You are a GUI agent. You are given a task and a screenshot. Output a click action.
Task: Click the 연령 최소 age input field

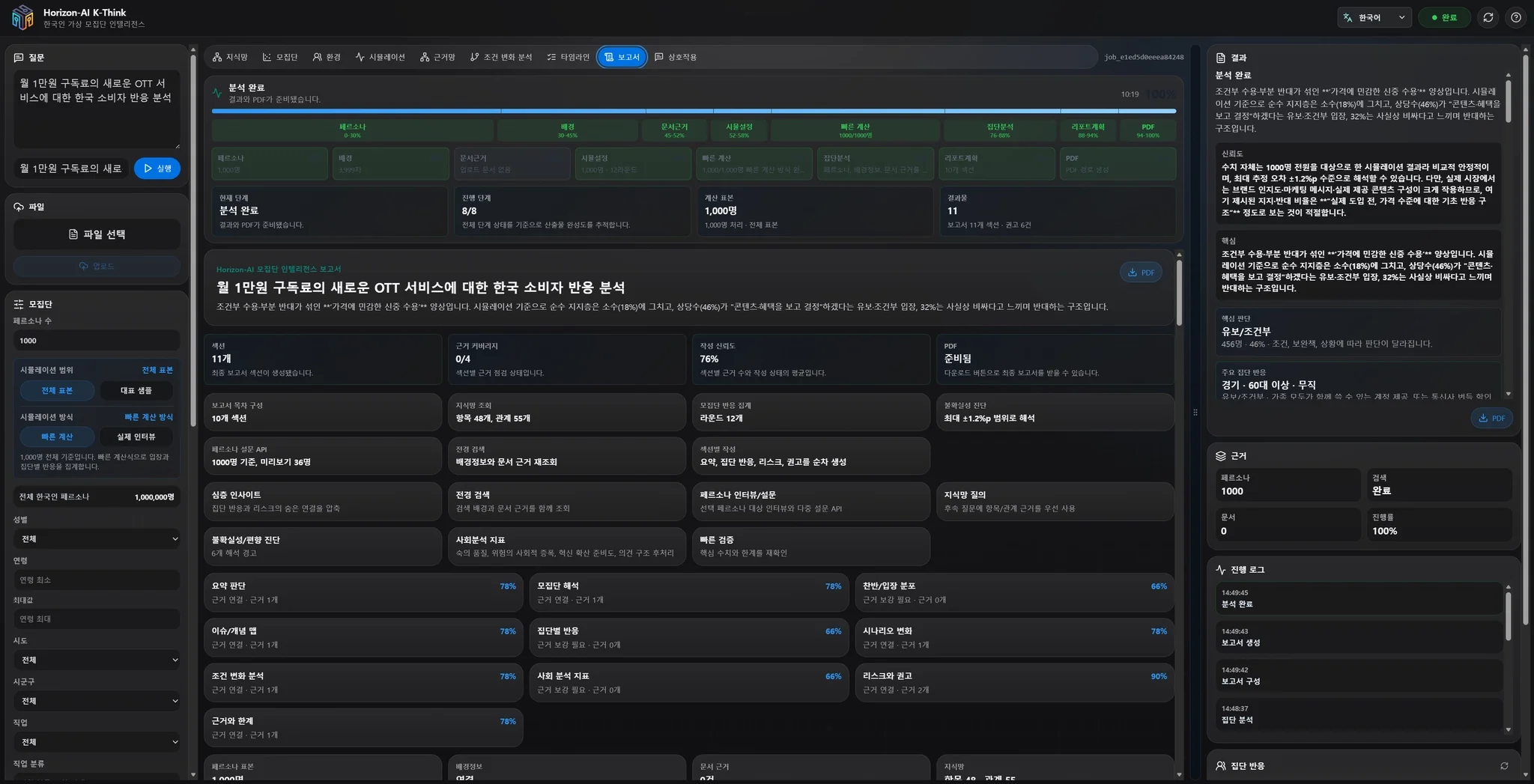coord(97,580)
